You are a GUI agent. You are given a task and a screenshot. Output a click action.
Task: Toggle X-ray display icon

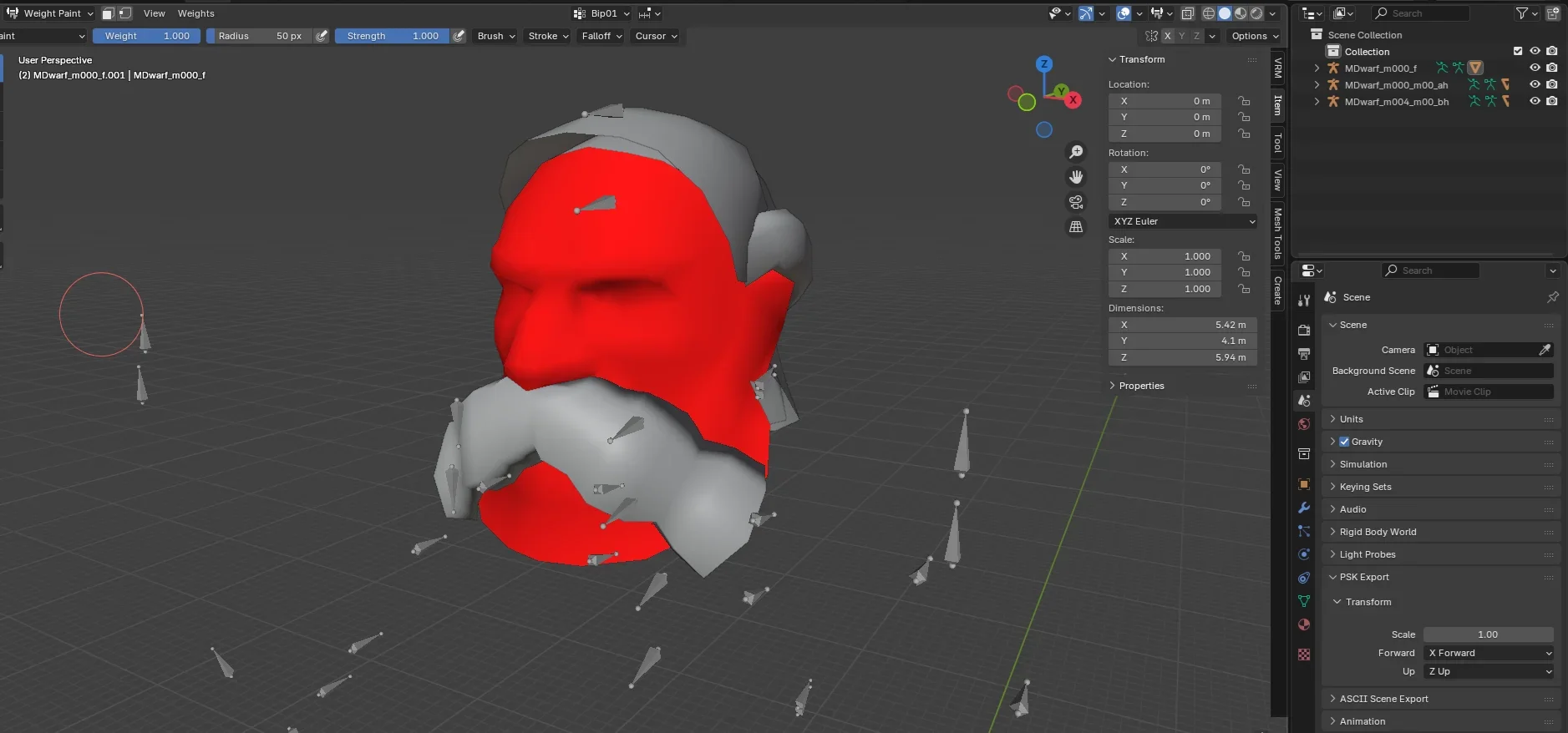[x=1188, y=13]
